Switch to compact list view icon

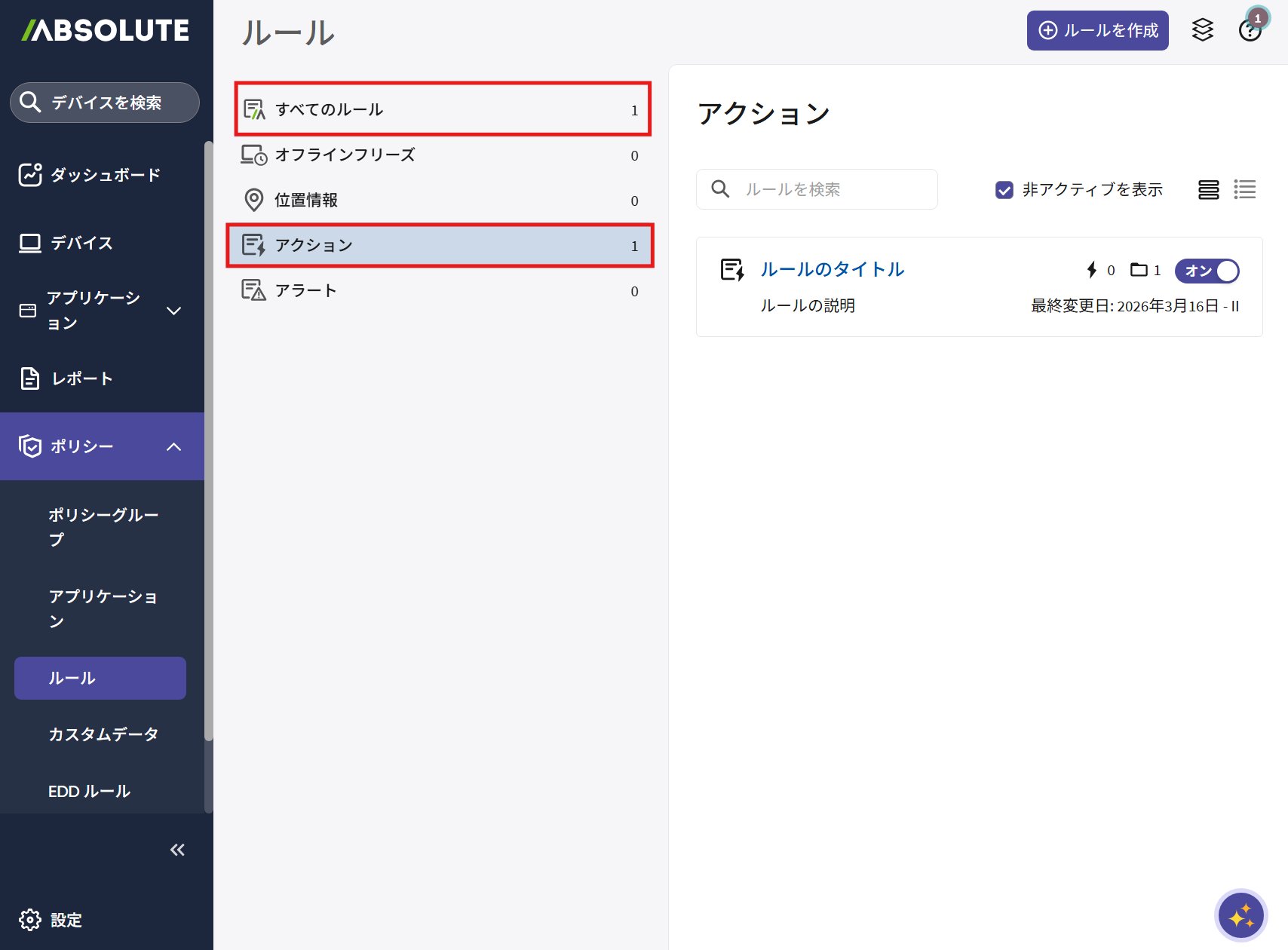point(1244,189)
